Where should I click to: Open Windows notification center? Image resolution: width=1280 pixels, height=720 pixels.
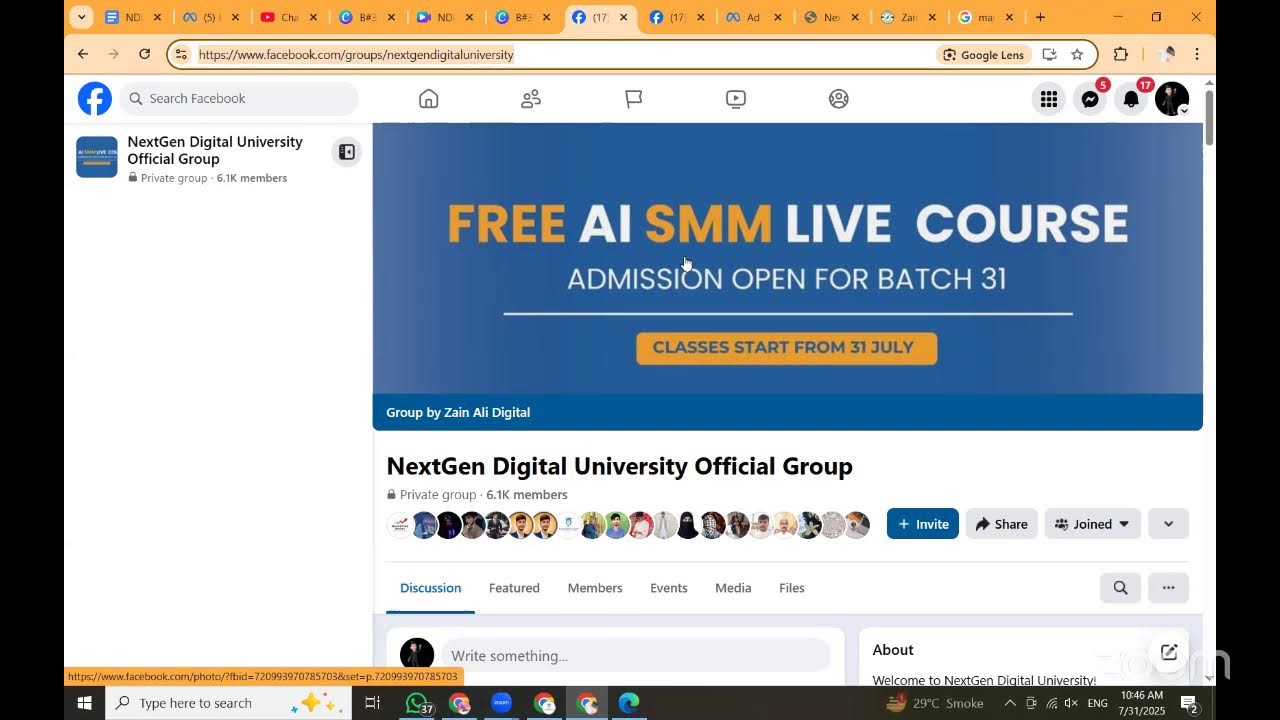[x=1190, y=704]
